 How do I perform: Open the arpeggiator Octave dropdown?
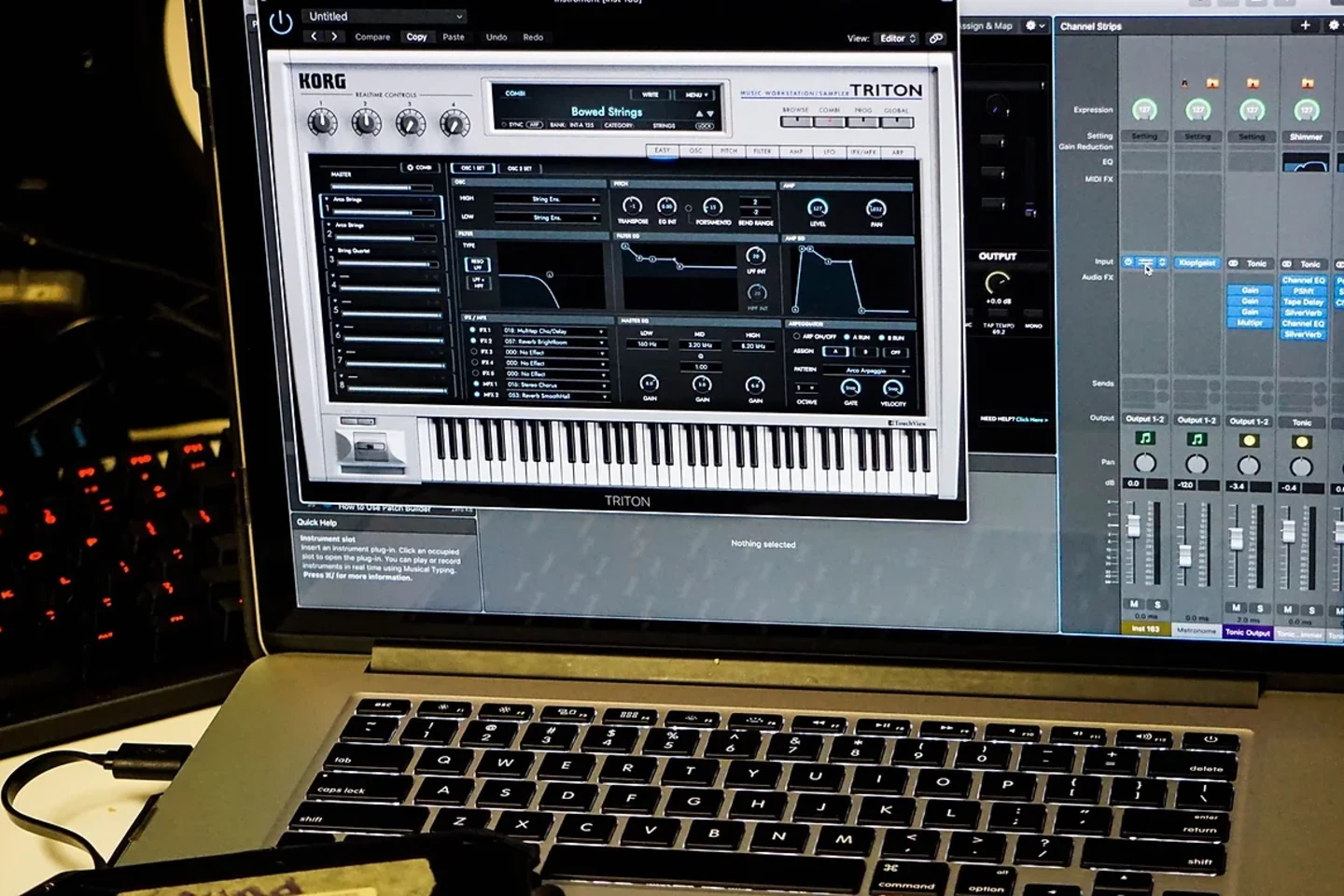tap(807, 387)
